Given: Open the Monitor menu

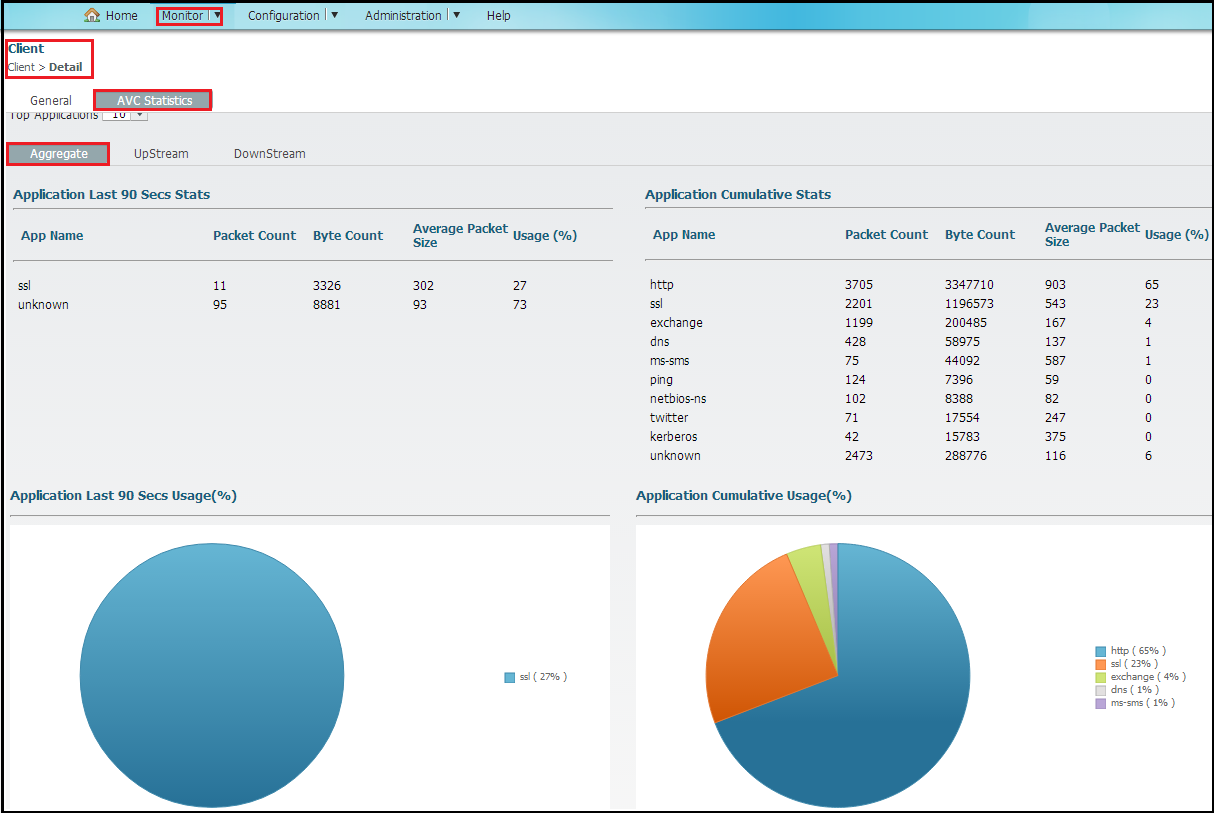Looking at the screenshot, I should [x=183, y=15].
